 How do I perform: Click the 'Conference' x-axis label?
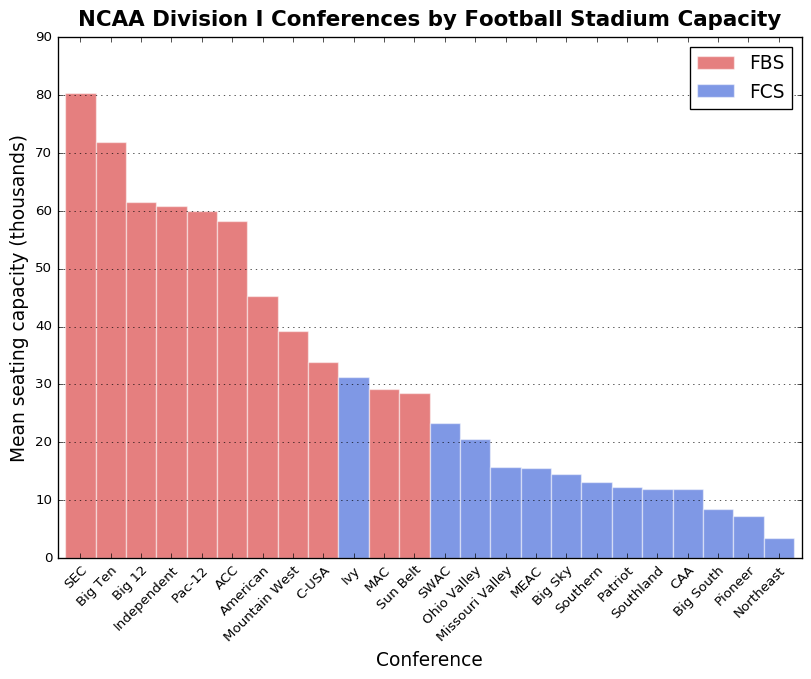(429, 660)
